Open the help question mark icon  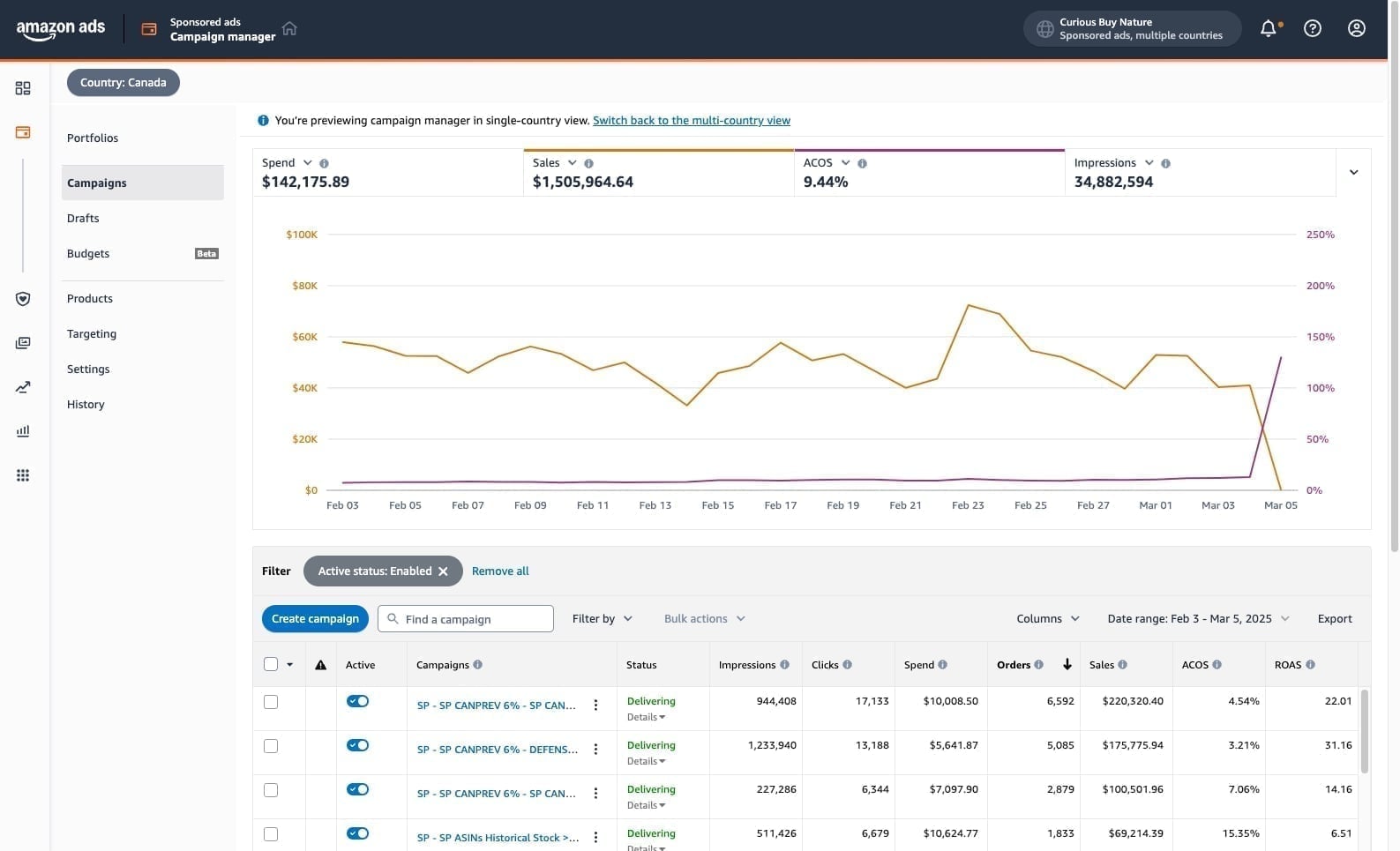pos(1313,28)
